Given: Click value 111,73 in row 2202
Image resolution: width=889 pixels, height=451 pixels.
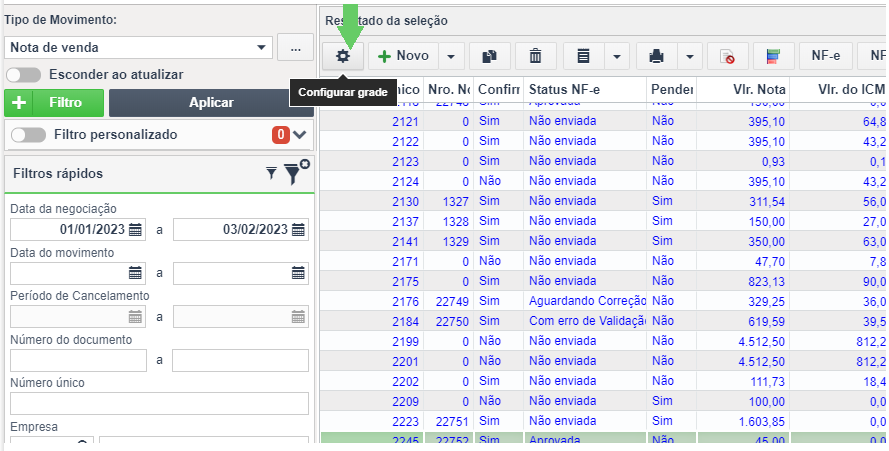Looking at the screenshot, I should click(767, 382).
